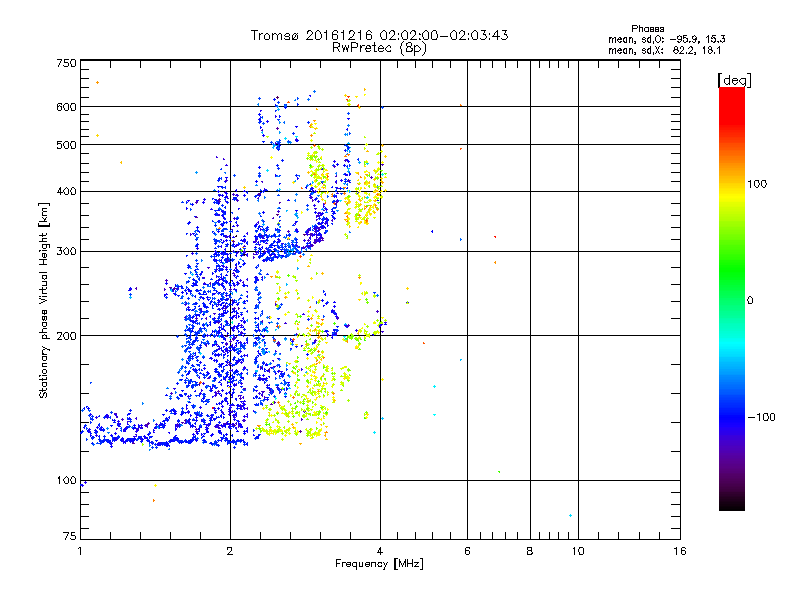The height and width of the screenshot is (600, 800).
Task: Click the 'Frequency [MHz]' x-axis label
Action: (379, 564)
